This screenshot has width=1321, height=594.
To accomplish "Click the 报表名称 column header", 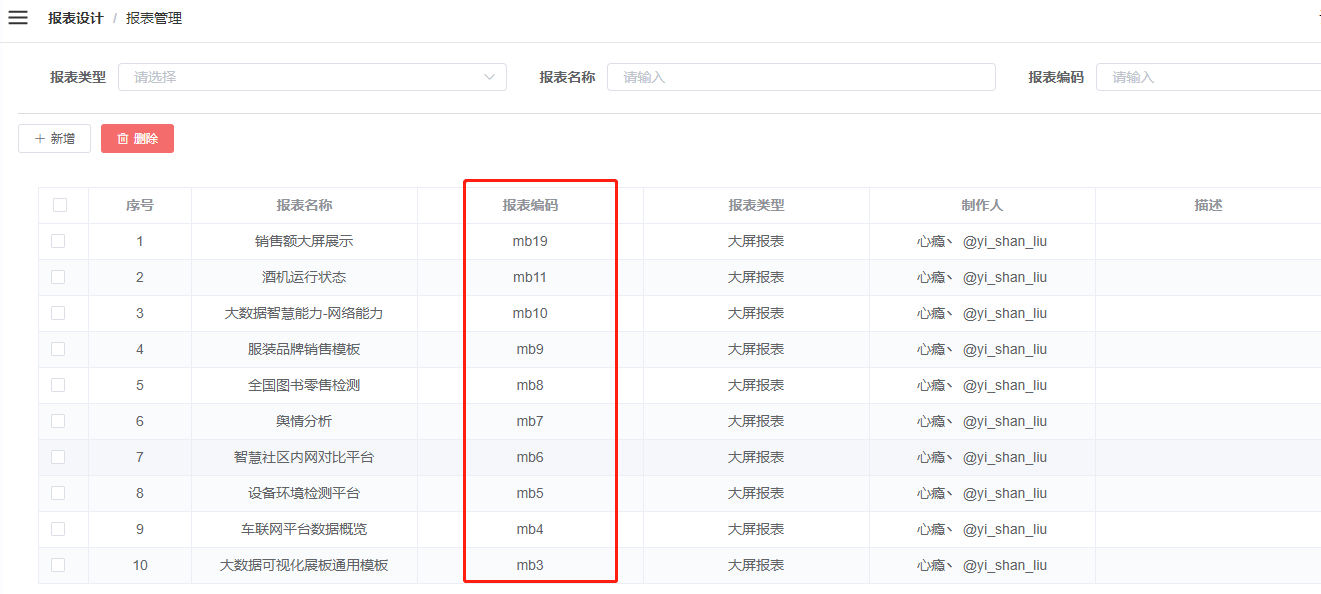I will [304, 205].
